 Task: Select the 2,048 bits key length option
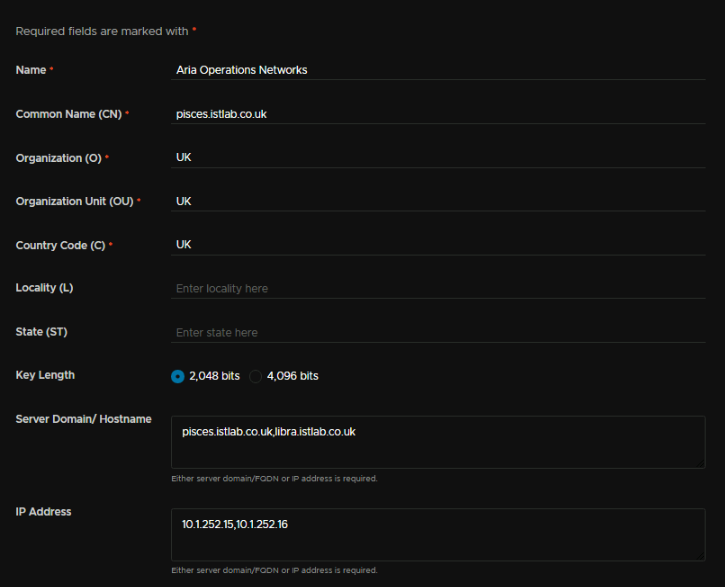pyautogui.click(x=178, y=376)
